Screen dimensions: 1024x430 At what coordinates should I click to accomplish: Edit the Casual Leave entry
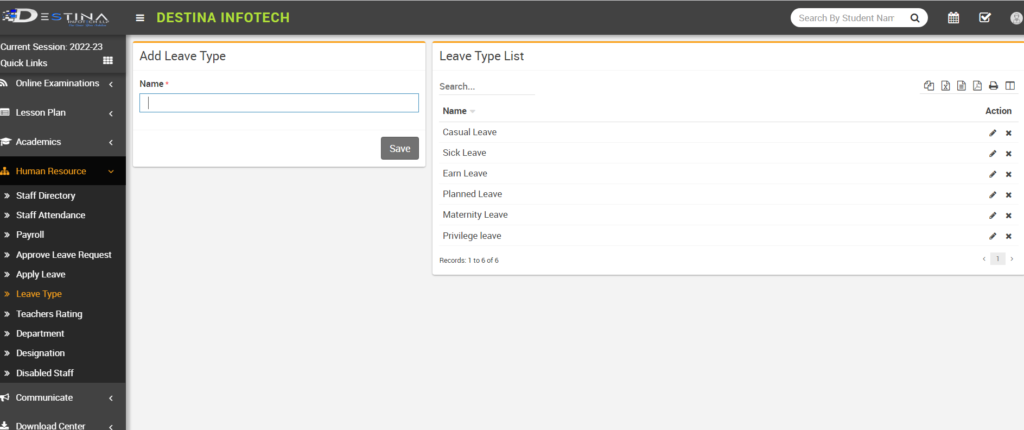coord(992,132)
